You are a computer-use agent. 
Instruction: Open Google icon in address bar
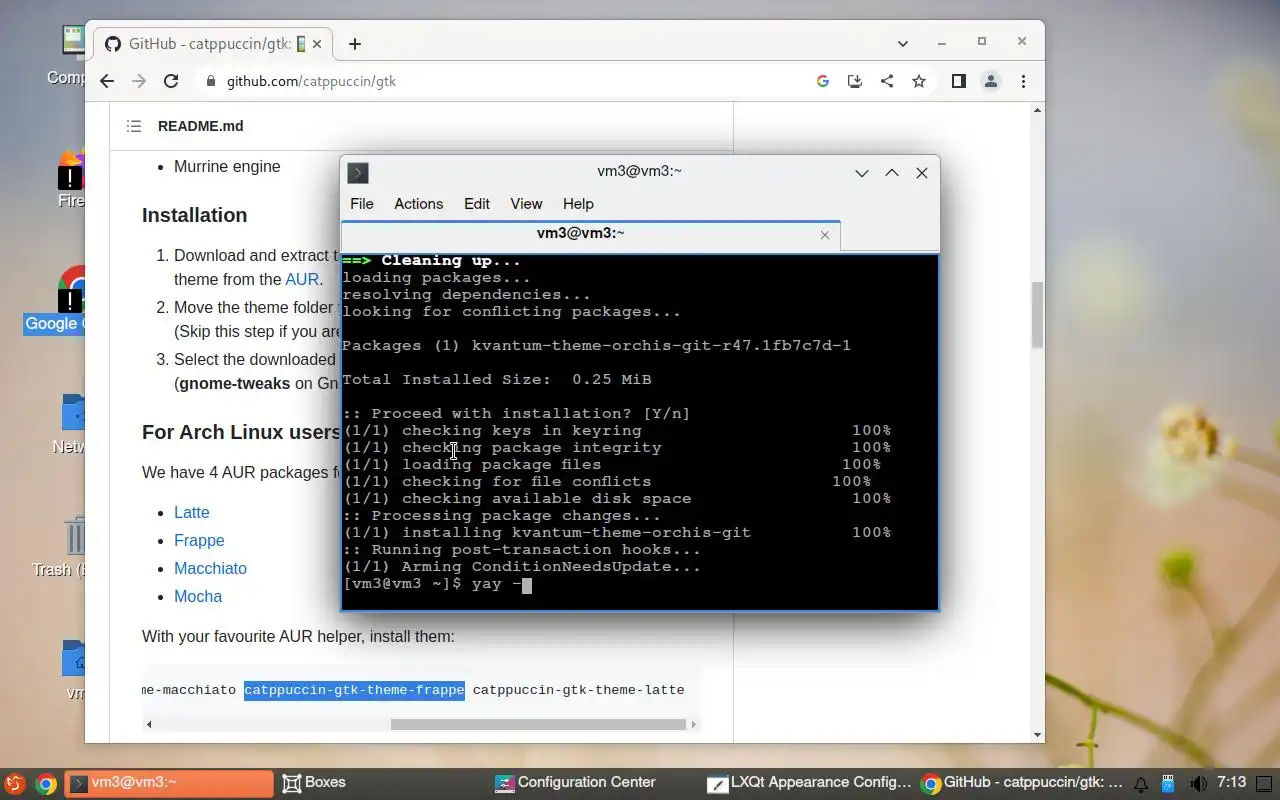(x=823, y=81)
